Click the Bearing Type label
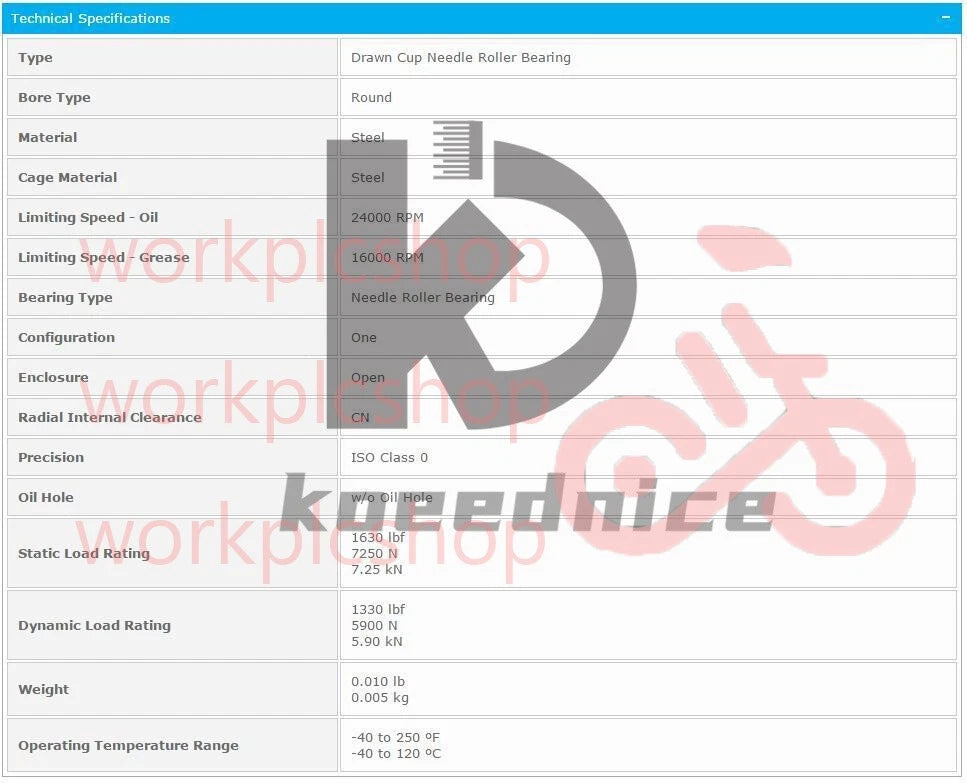Image resolution: width=967 pixels, height=783 pixels. (x=65, y=298)
